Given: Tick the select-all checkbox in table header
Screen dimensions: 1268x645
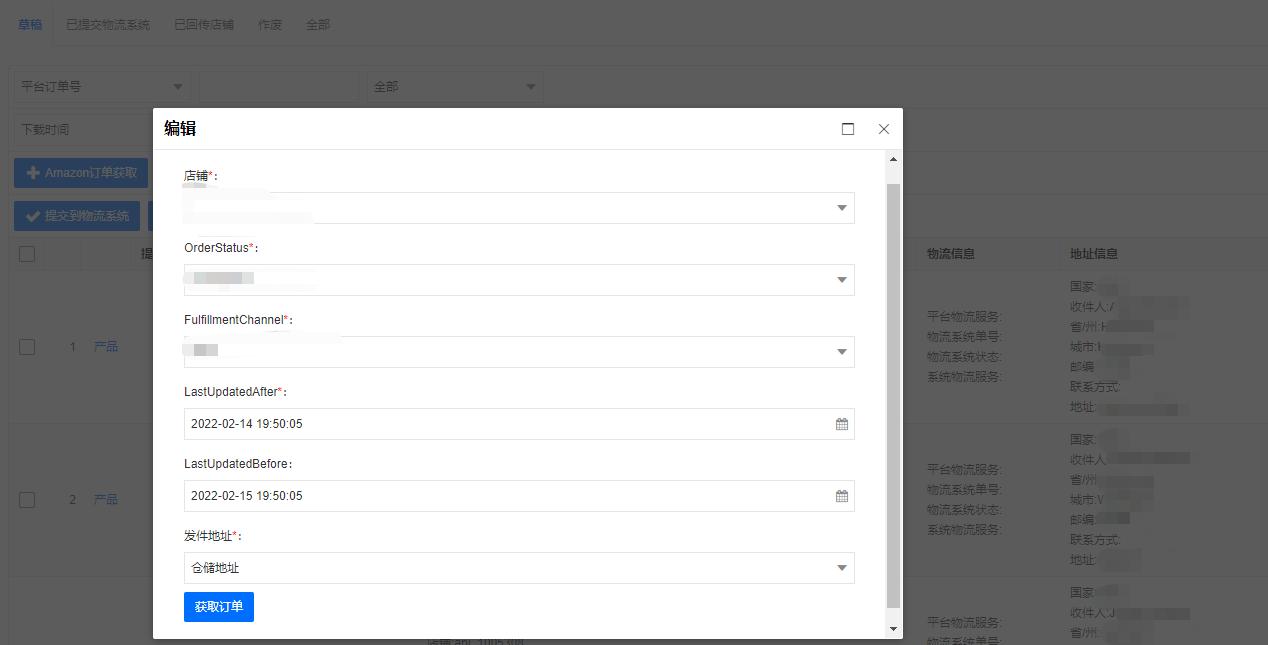Looking at the screenshot, I should click(x=27, y=254).
